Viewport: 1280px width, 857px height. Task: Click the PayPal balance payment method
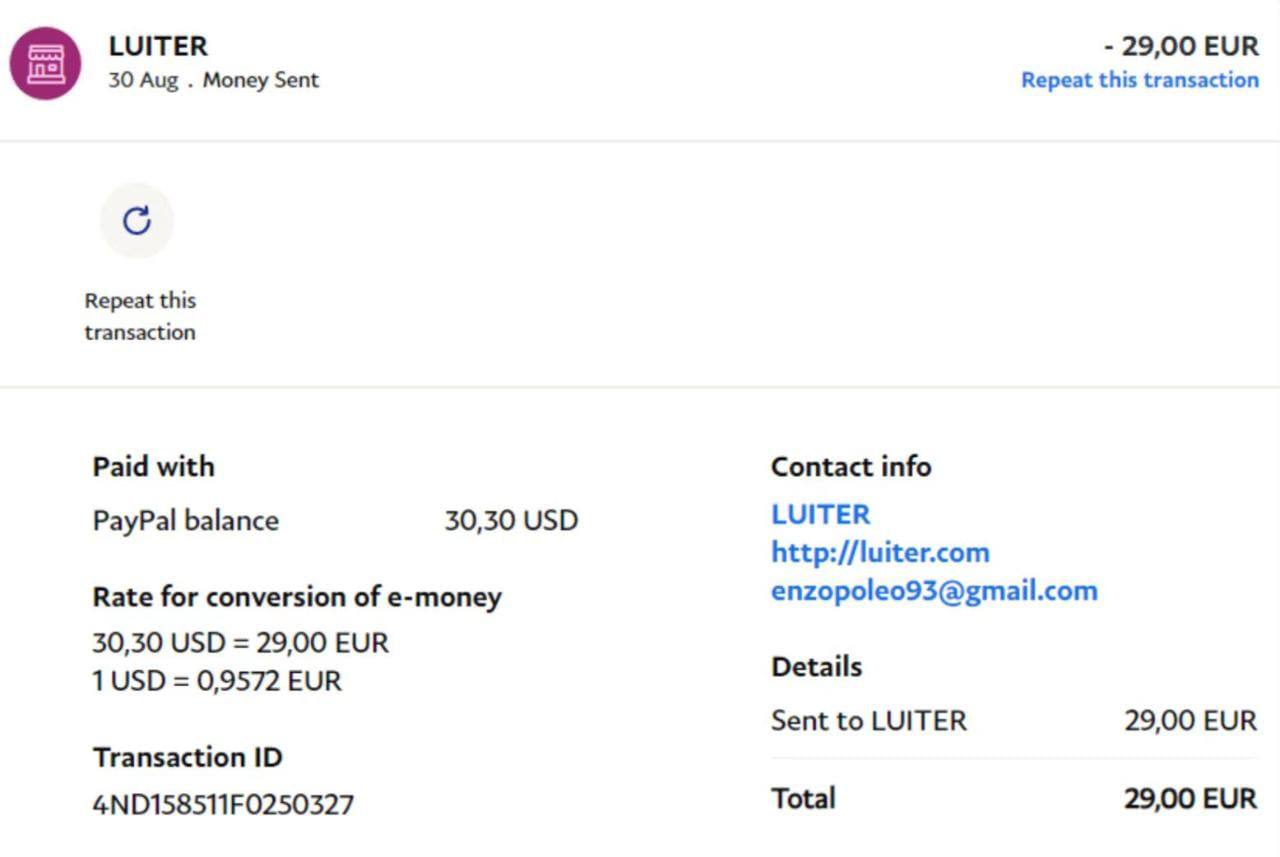point(186,521)
